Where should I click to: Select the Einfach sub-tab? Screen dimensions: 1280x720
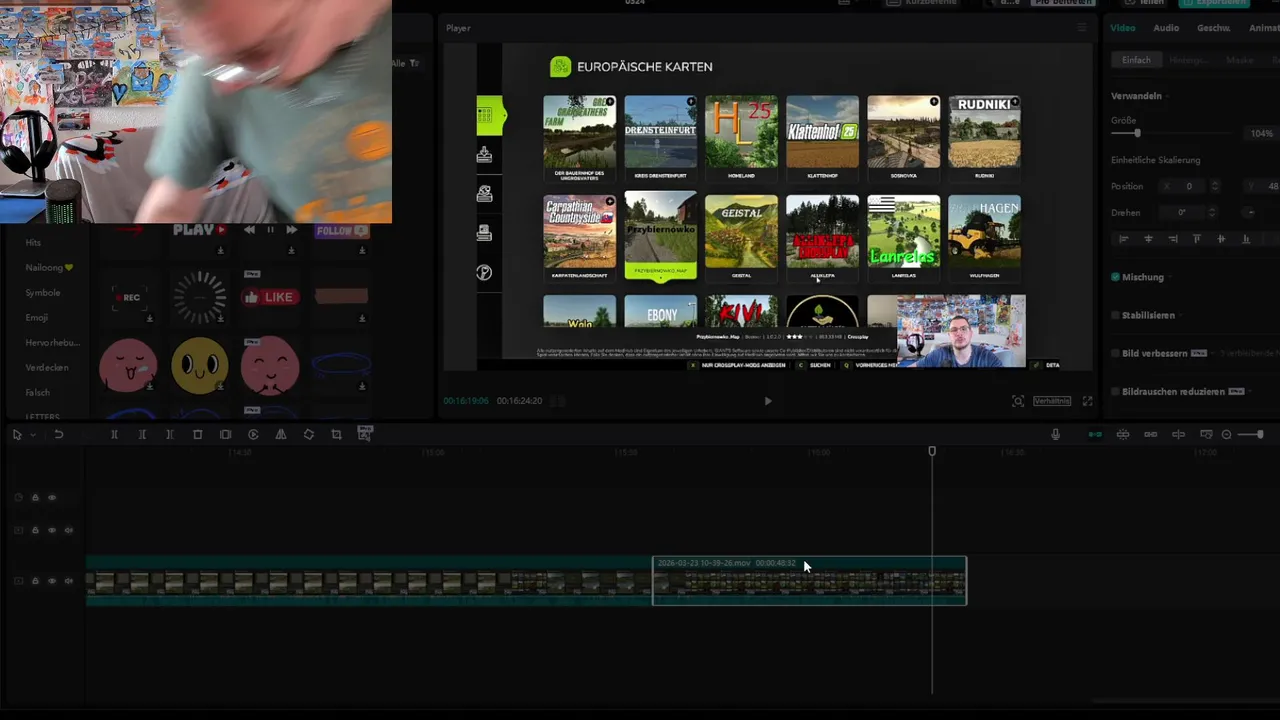tap(1136, 60)
